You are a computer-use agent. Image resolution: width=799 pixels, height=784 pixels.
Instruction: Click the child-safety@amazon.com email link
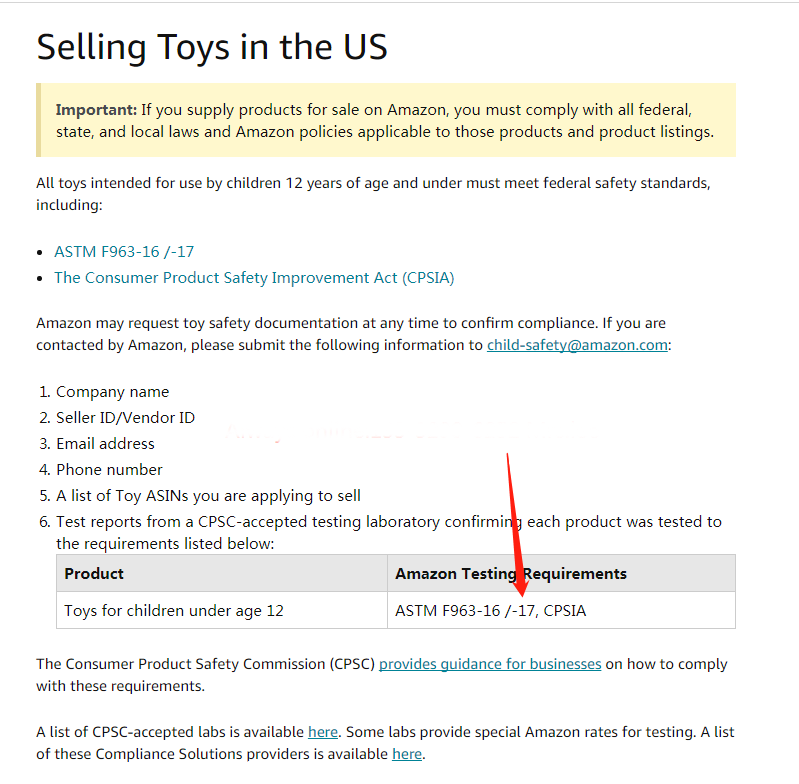click(x=577, y=345)
